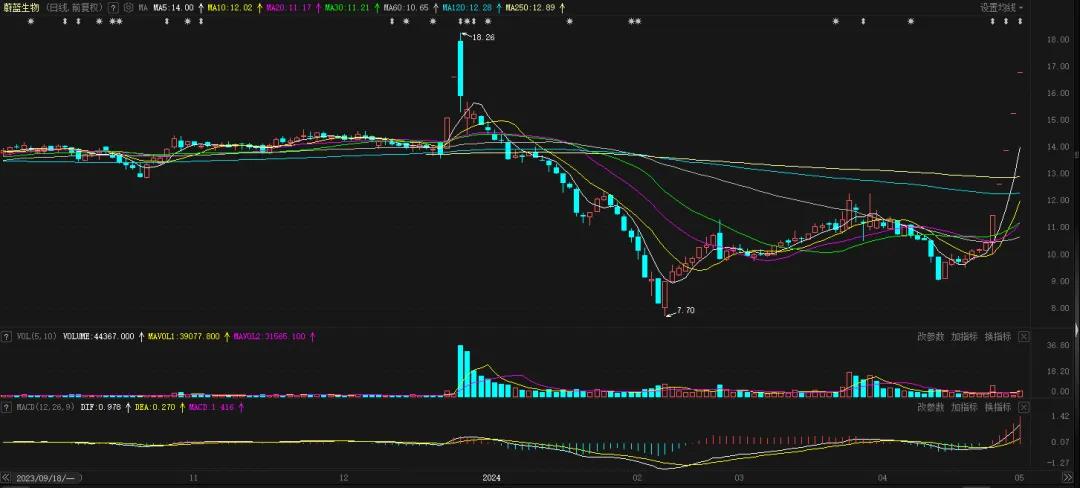Expand the 设置均线 dropdown

(1001, 8)
